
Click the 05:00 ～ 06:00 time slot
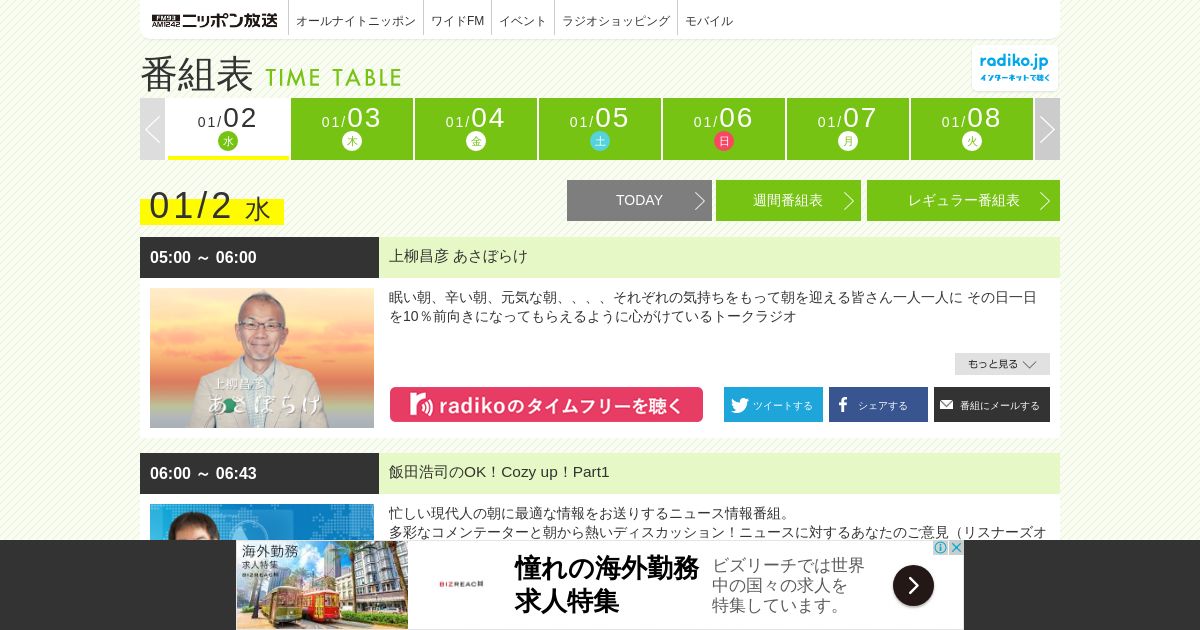pyautogui.click(x=259, y=257)
